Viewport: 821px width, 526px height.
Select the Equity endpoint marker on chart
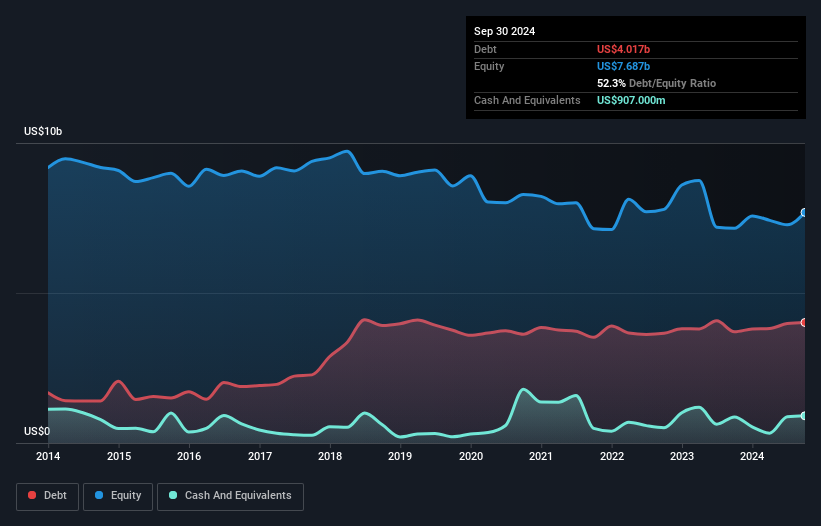[x=804, y=212]
